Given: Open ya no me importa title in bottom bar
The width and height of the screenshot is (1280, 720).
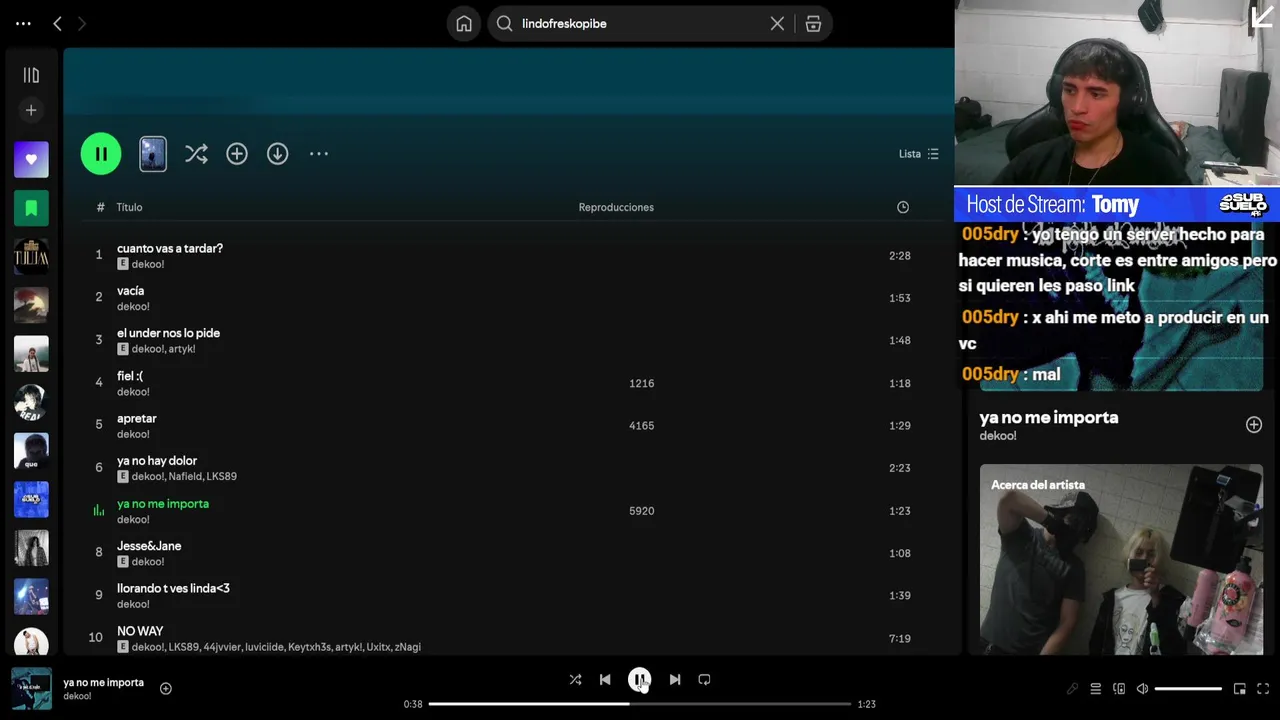Looking at the screenshot, I should (x=104, y=682).
